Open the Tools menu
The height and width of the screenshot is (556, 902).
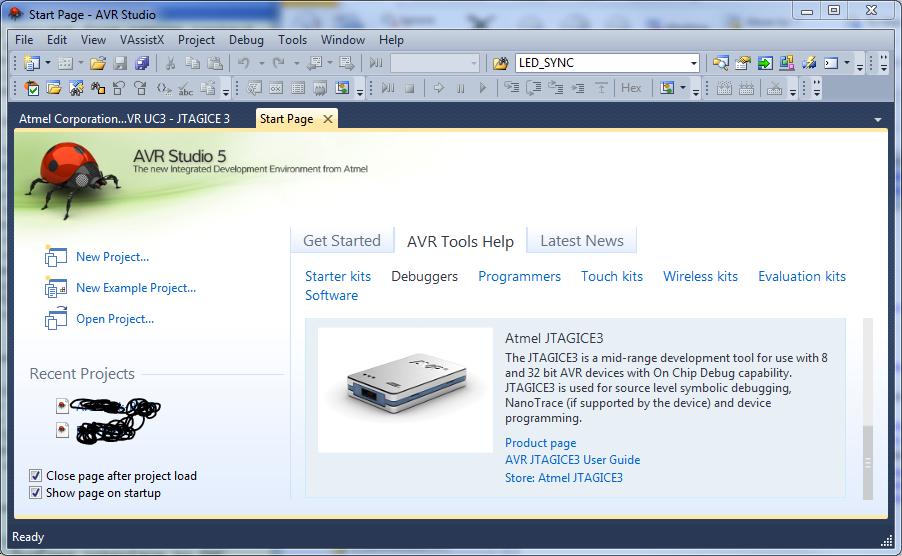pos(292,40)
